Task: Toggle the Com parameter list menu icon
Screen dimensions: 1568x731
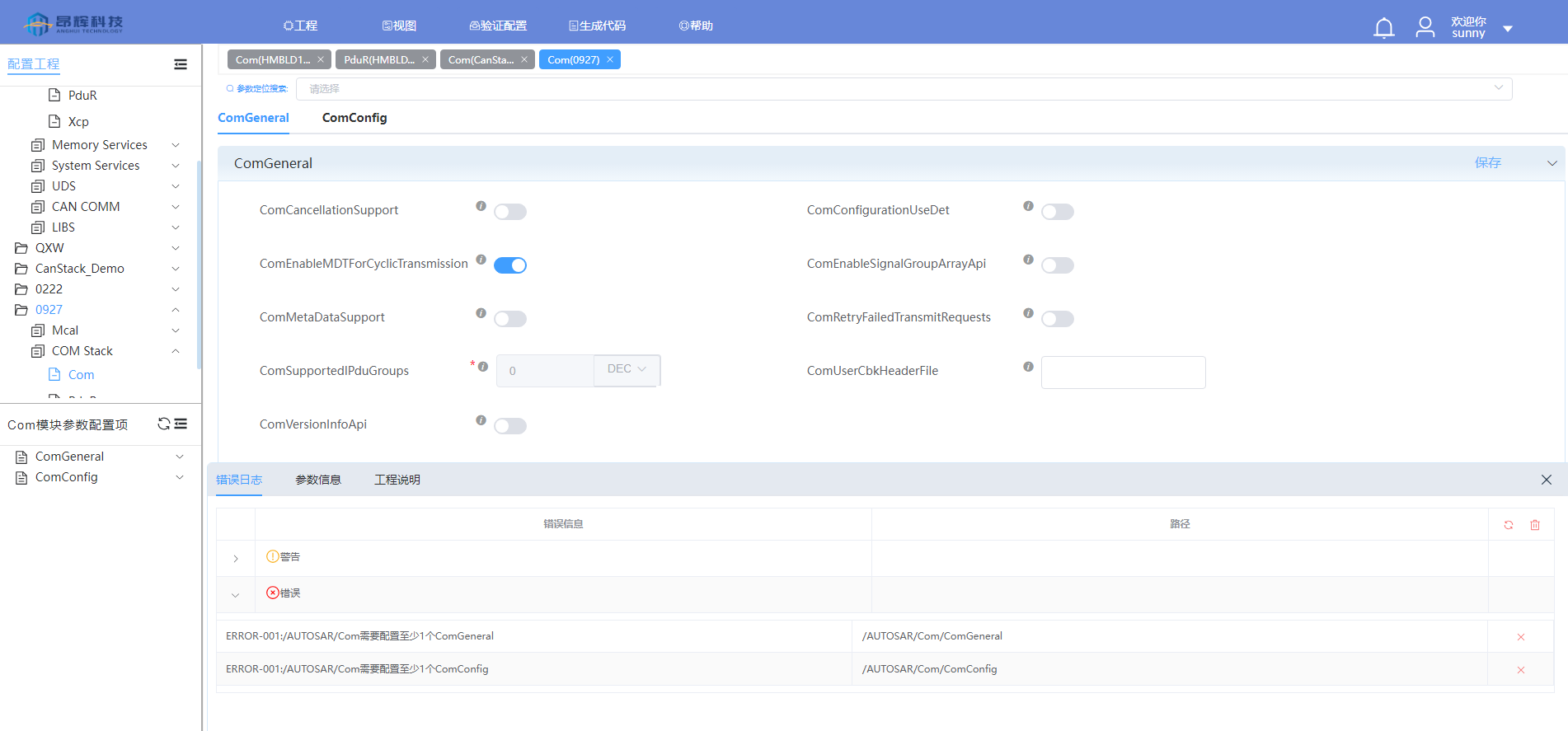Action: click(x=181, y=424)
